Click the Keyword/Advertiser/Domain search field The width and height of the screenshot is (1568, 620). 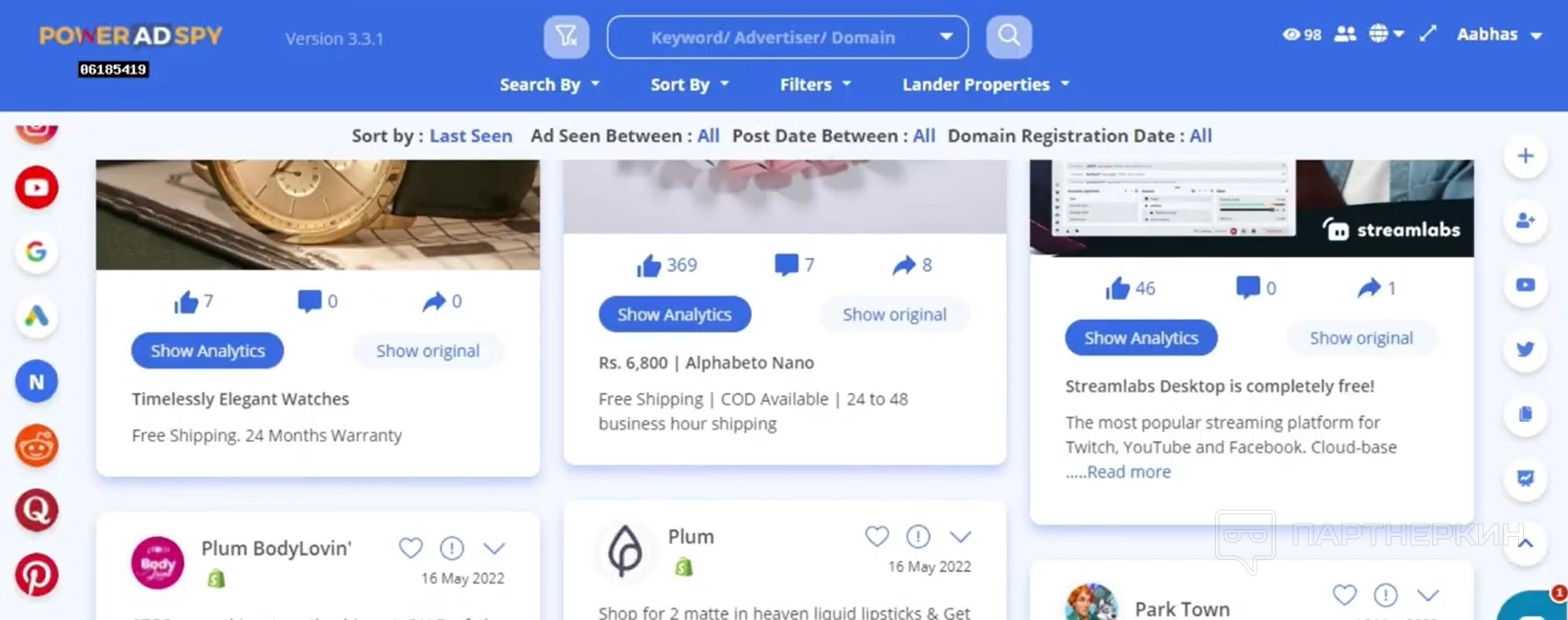click(x=788, y=37)
